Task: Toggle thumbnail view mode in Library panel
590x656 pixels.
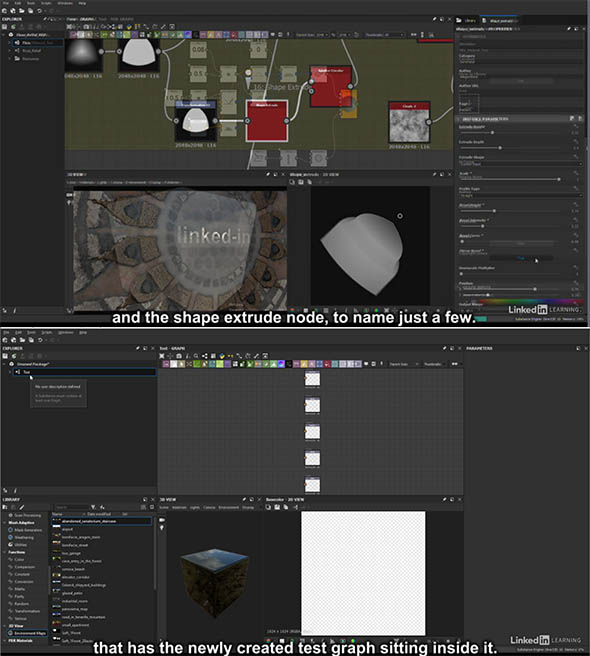Action: [x=151, y=507]
